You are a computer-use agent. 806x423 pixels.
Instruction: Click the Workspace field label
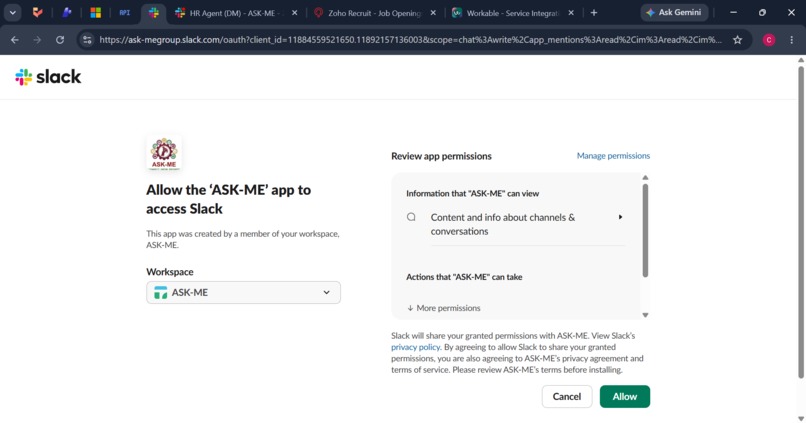pos(170,272)
